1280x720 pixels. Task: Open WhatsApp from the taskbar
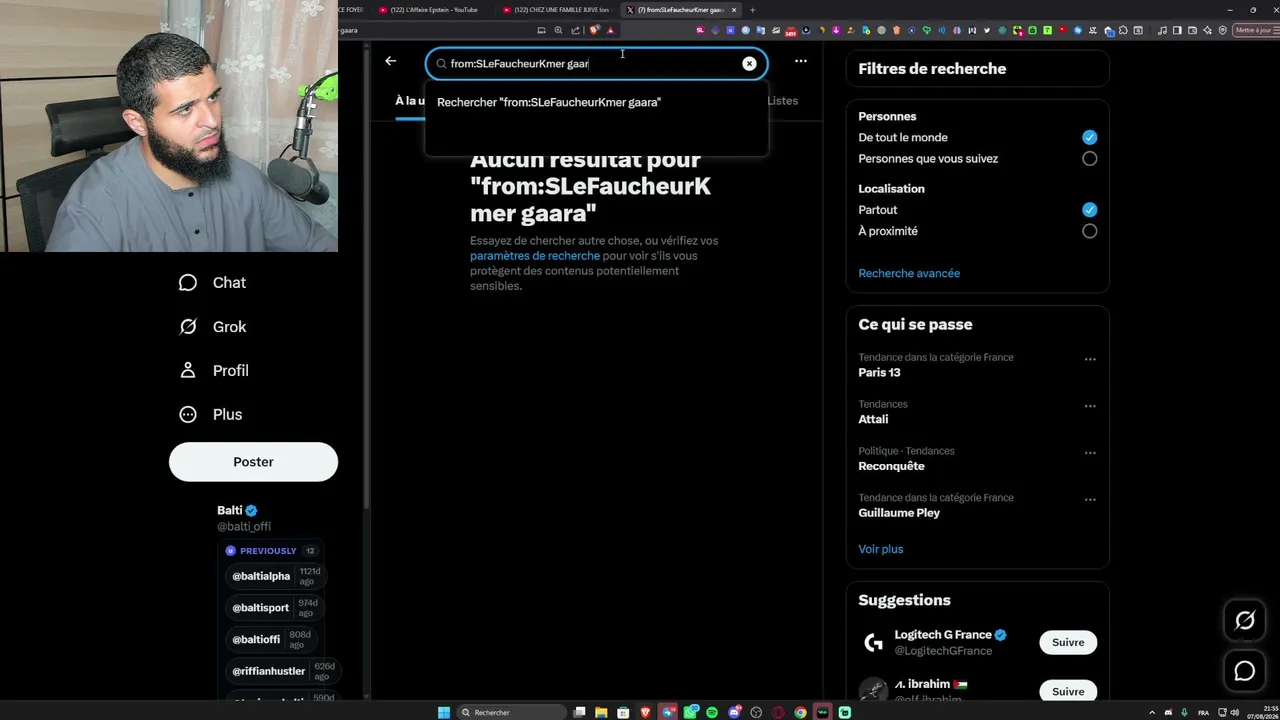[x=690, y=712]
